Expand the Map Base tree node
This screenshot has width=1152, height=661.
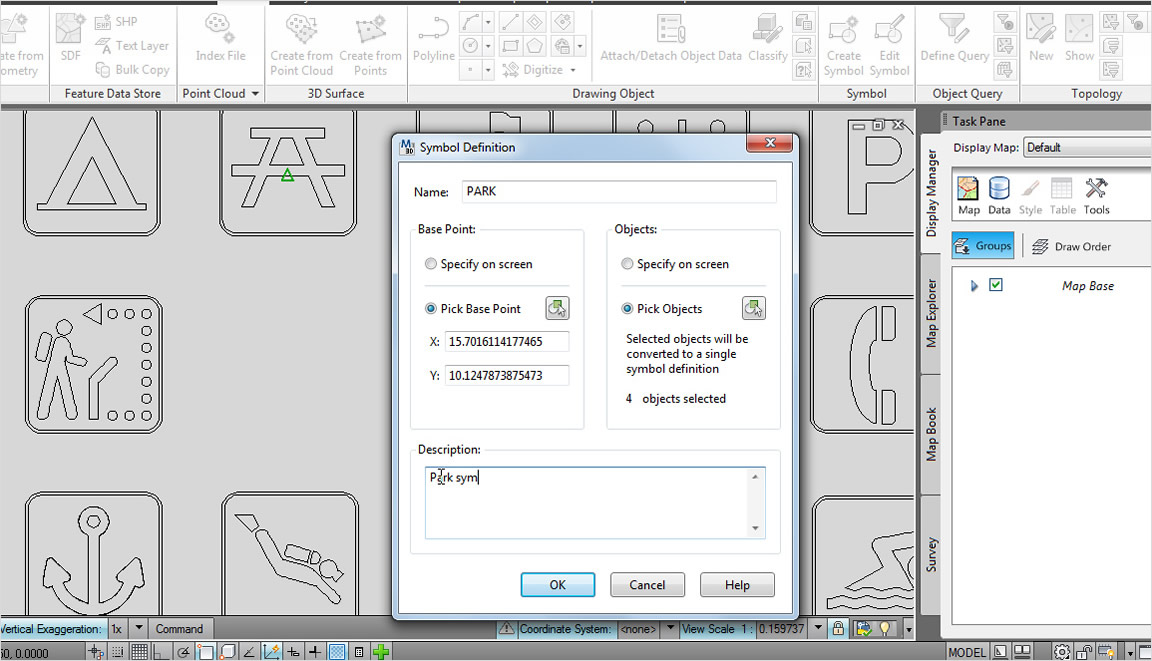click(x=974, y=286)
